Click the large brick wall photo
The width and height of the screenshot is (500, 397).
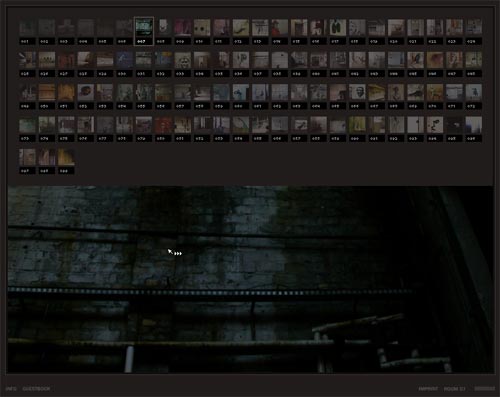[x=250, y=279]
